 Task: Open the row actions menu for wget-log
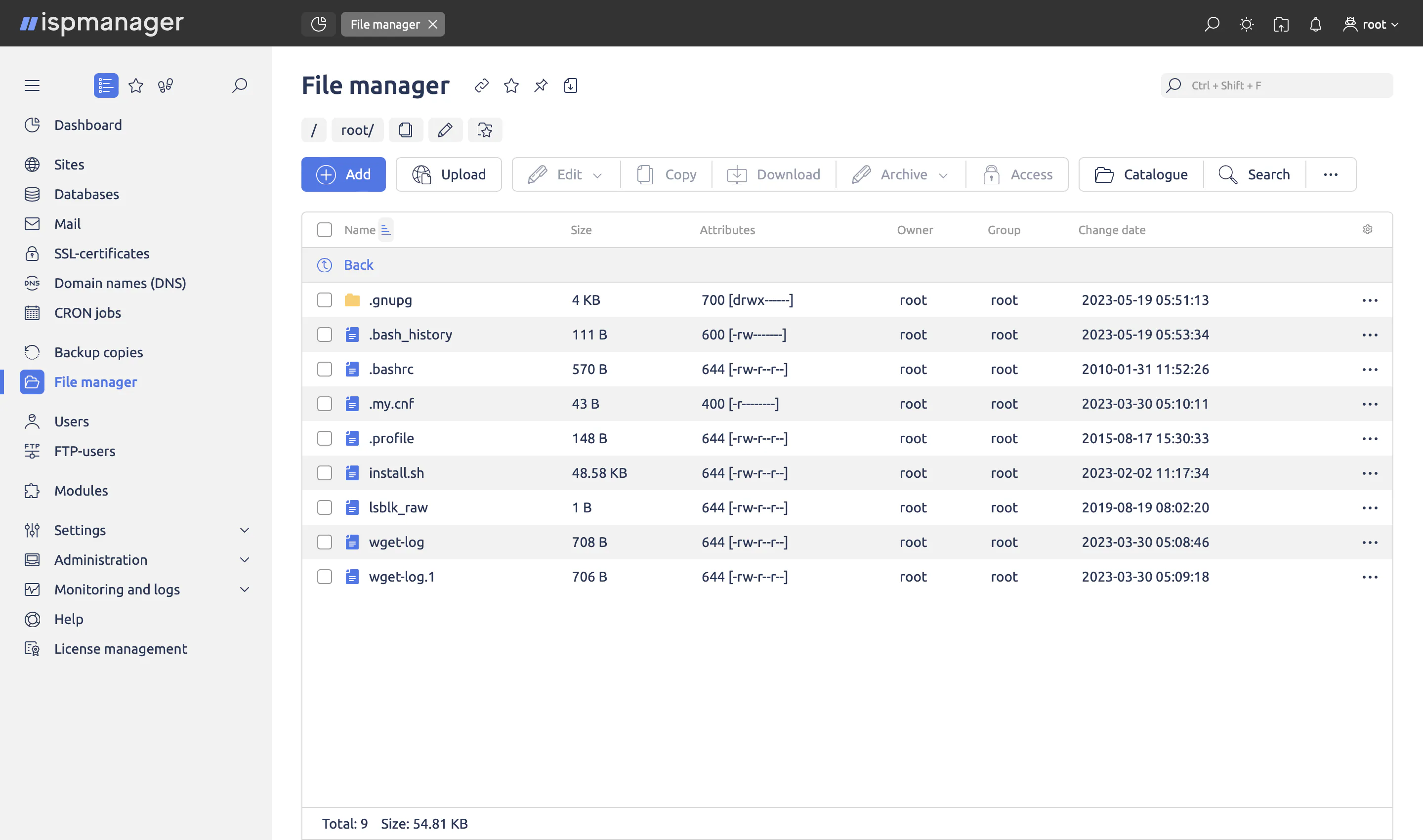click(1370, 542)
